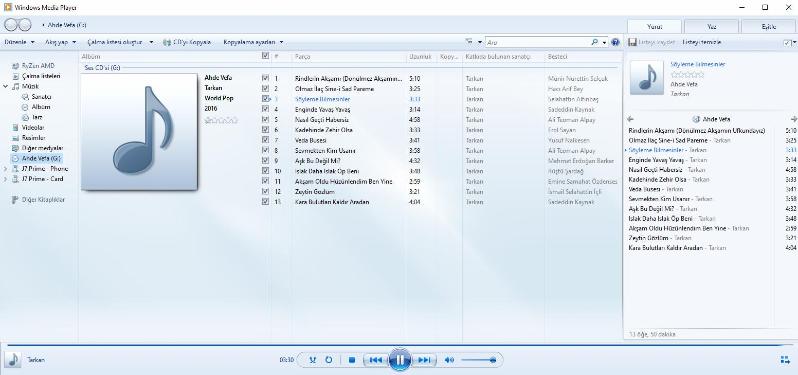Uncheck track 5 Nasıl Geçti Habersiz checkbox
Image resolution: width=798 pixels, height=375 pixels.
[x=265, y=120]
